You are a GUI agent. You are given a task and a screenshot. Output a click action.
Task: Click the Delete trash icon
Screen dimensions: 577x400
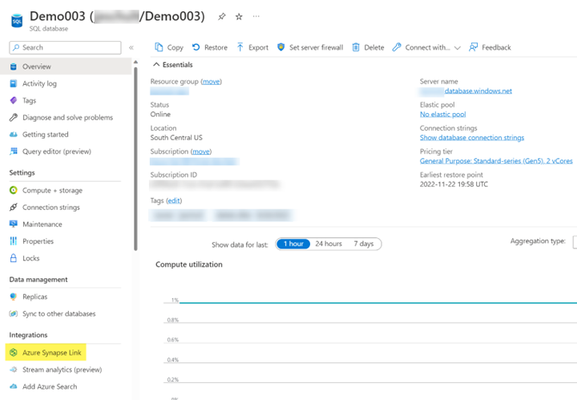point(355,47)
